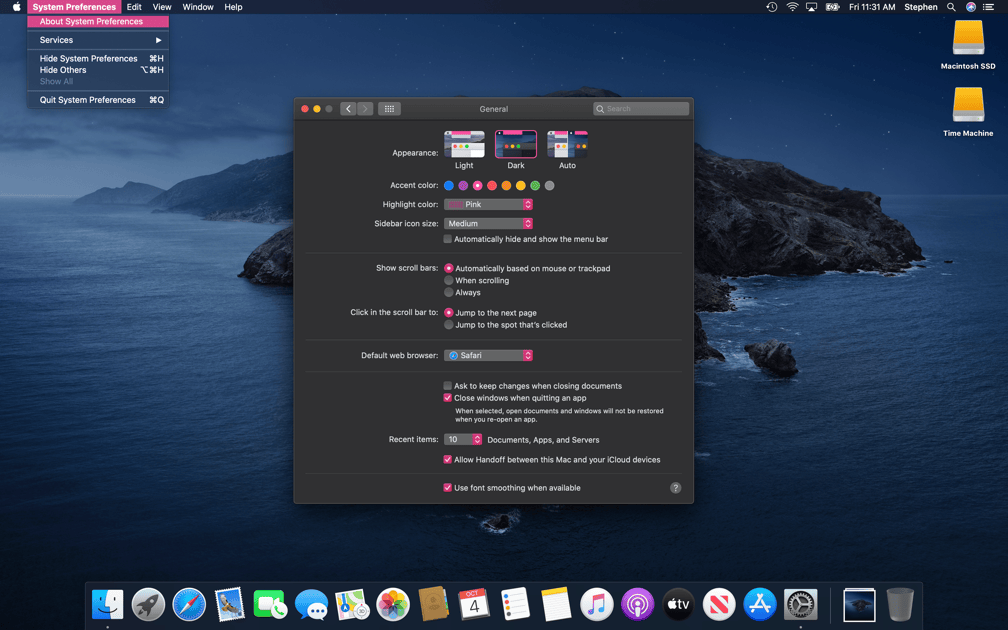The height and width of the screenshot is (630, 1008).
Task: Open the View menu
Action: coord(162,7)
